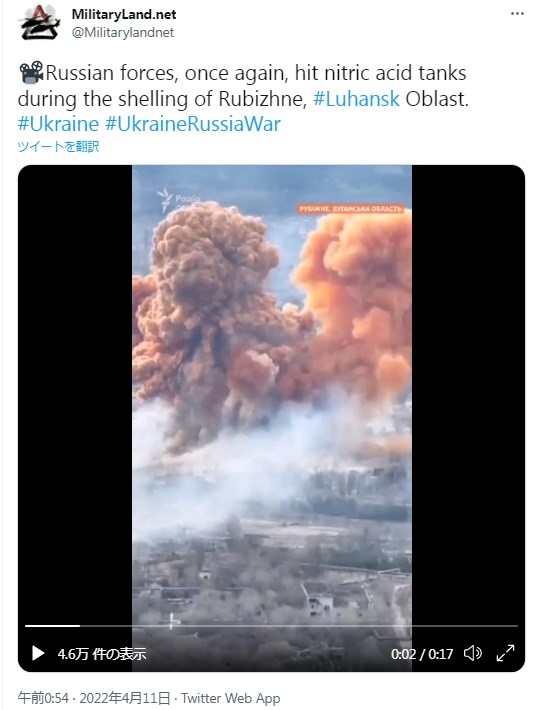Screen dimensions: 541x710
Task: Click the orange location caption on video
Action: [x=351, y=209]
